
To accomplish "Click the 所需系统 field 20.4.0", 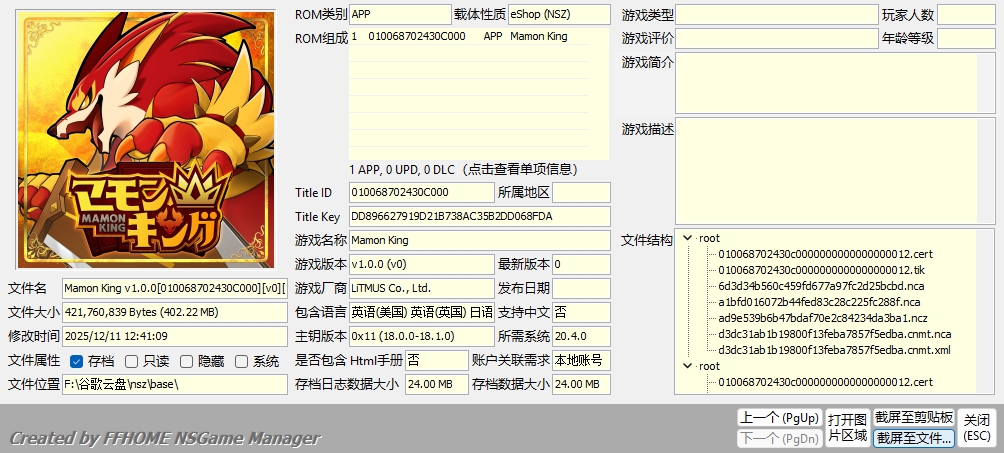I will tap(581, 336).
